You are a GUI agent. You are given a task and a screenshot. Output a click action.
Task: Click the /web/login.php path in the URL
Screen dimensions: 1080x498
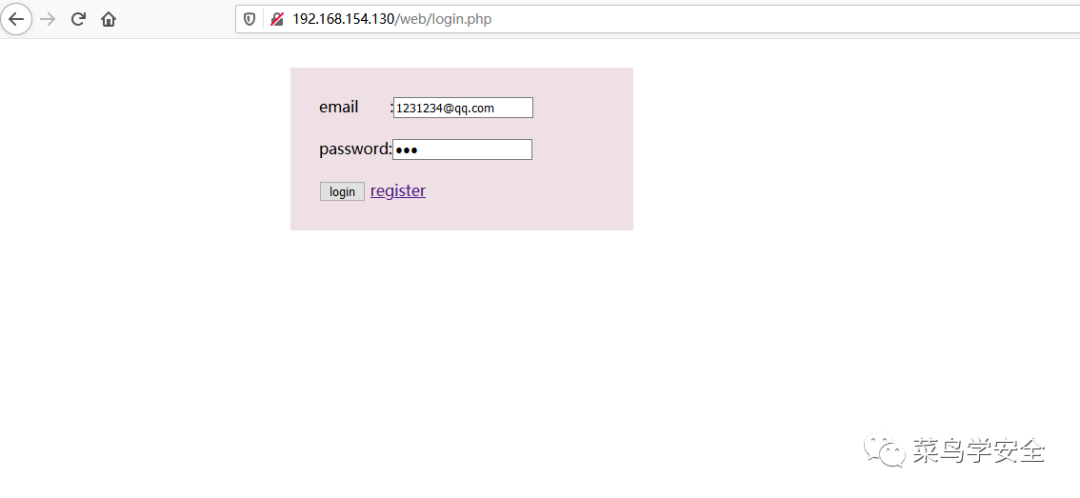pos(443,19)
